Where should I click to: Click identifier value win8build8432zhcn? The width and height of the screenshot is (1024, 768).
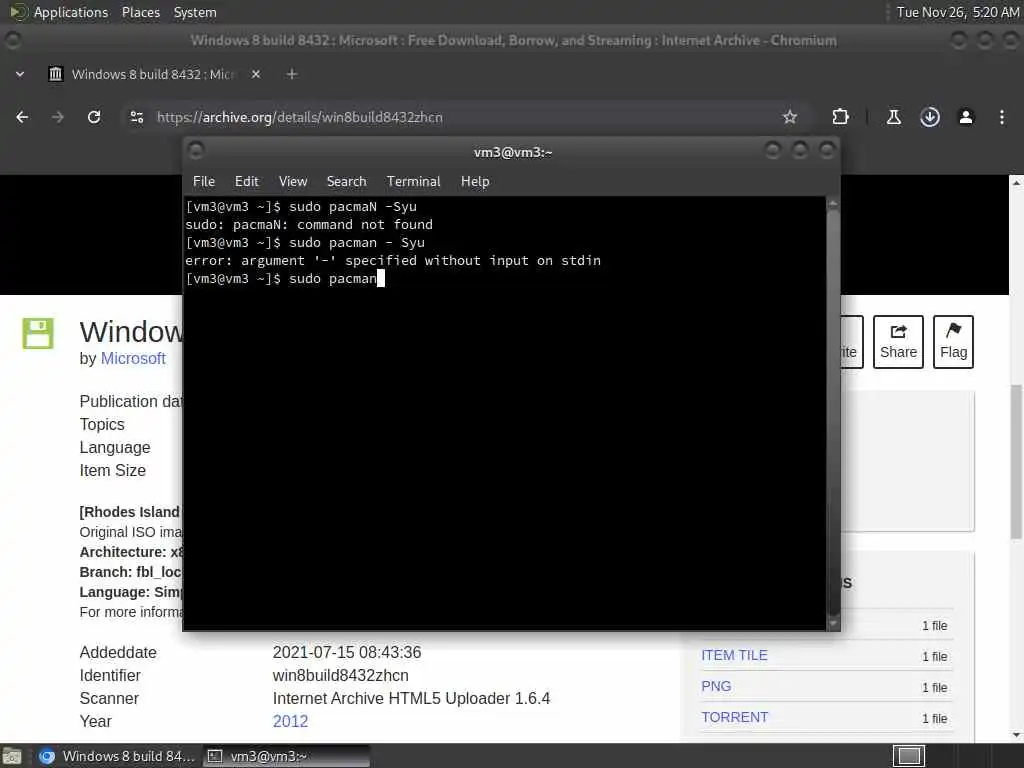[x=340, y=675]
